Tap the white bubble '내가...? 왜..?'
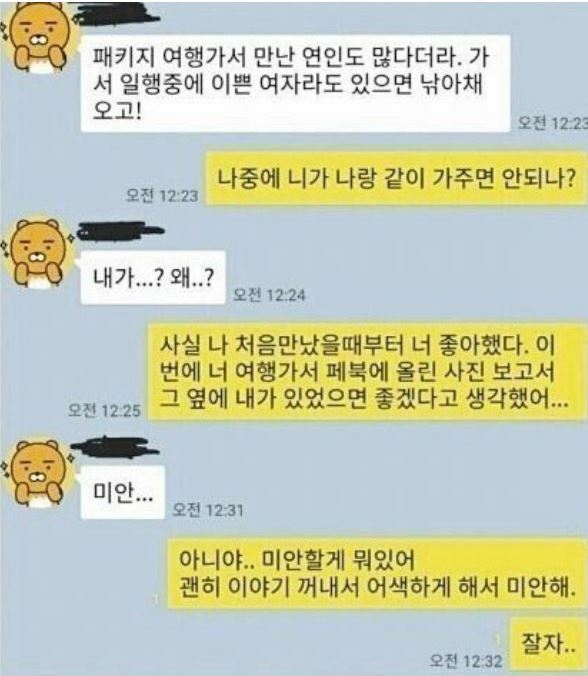Viewport: 588px width, 676px height. (x=153, y=277)
